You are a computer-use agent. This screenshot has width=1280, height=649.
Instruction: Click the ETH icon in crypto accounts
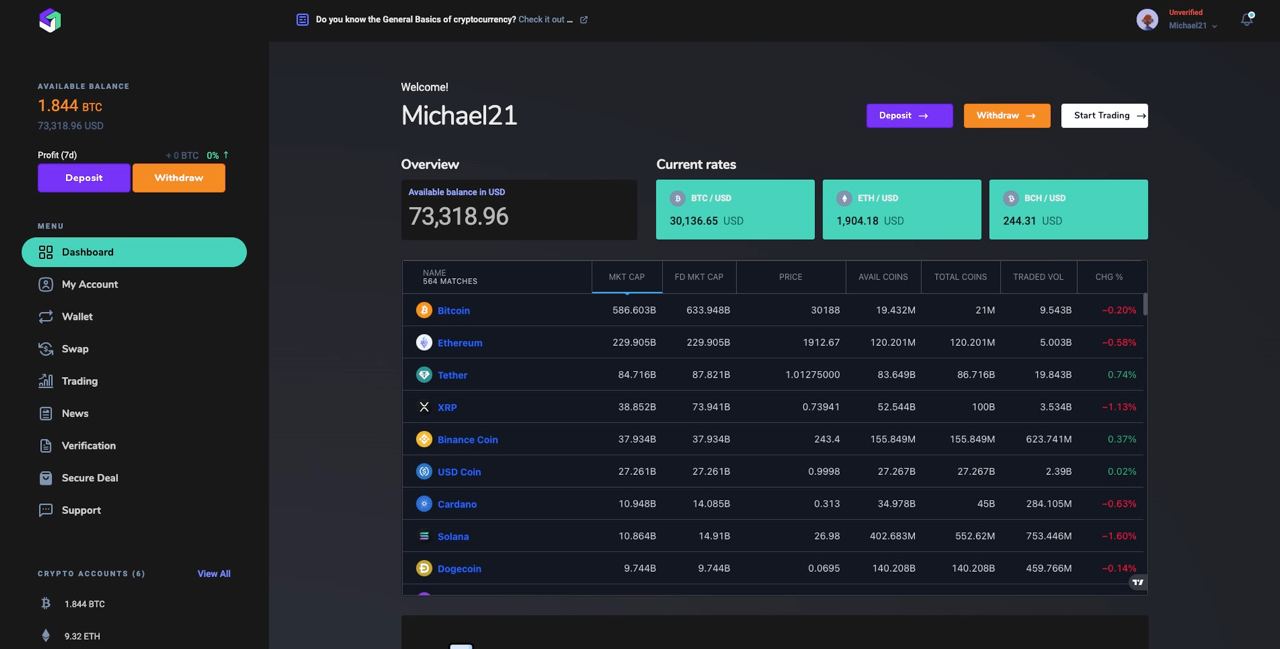click(x=45, y=636)
